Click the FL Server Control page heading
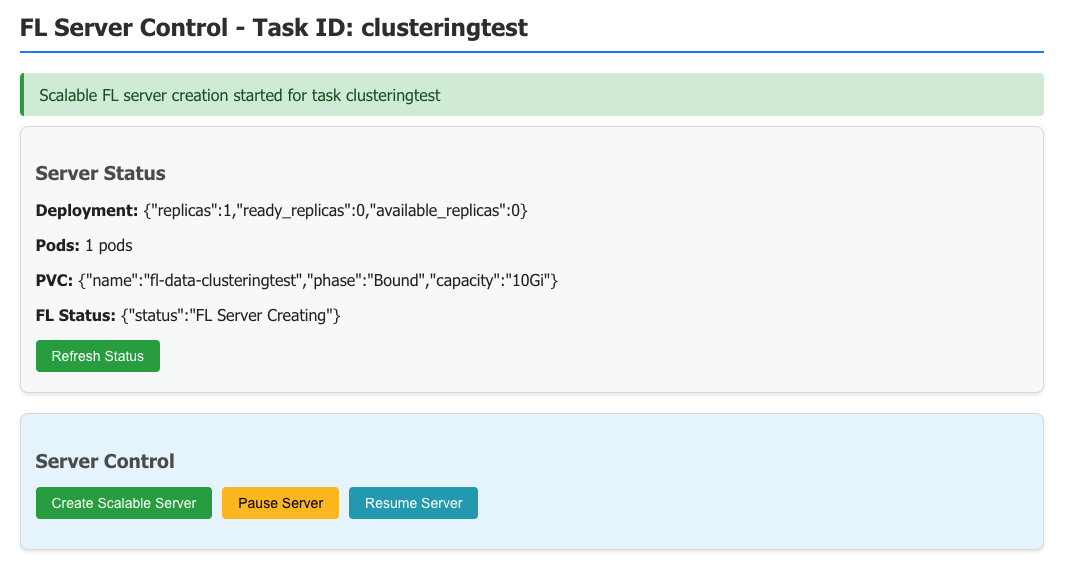This screenshot has width=1086, height=567. click(273, 28)
